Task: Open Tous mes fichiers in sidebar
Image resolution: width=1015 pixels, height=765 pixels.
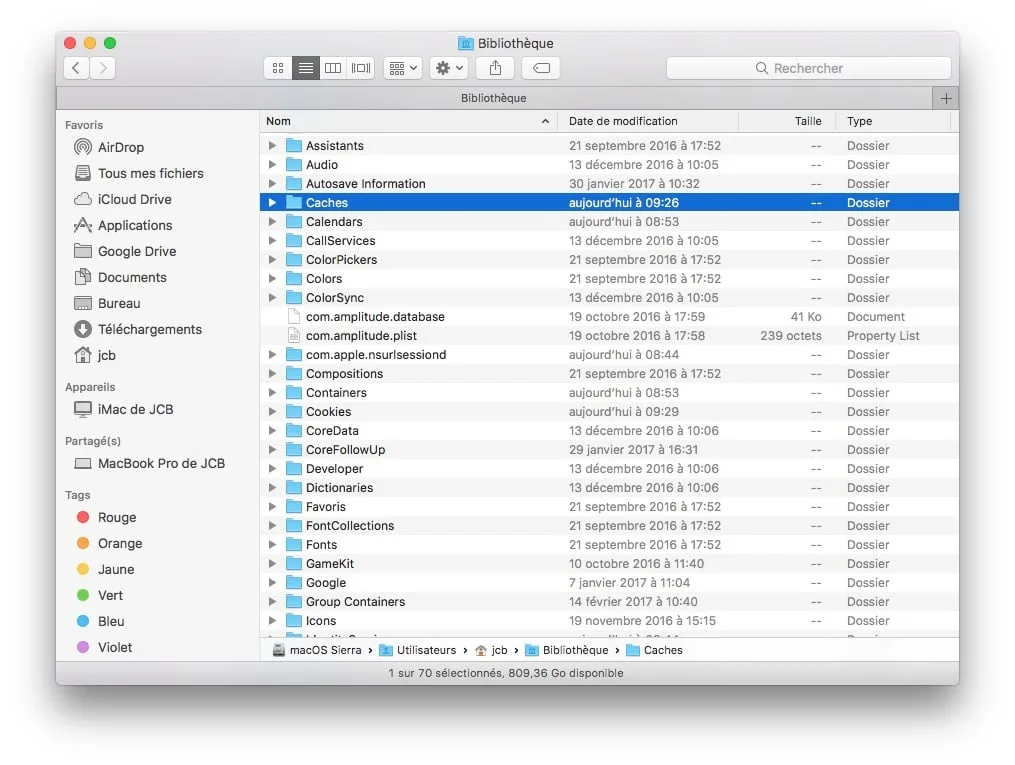Action: click(139, 173)
